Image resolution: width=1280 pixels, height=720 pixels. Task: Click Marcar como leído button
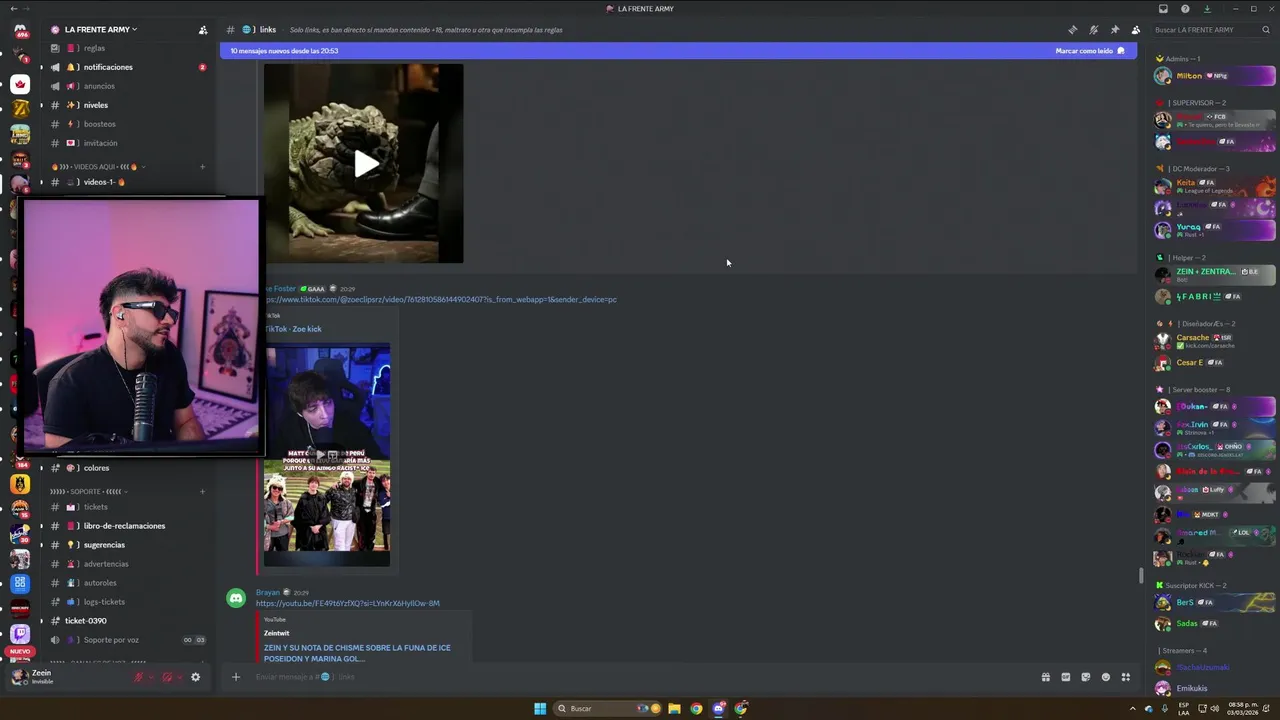coord(1090,51)
